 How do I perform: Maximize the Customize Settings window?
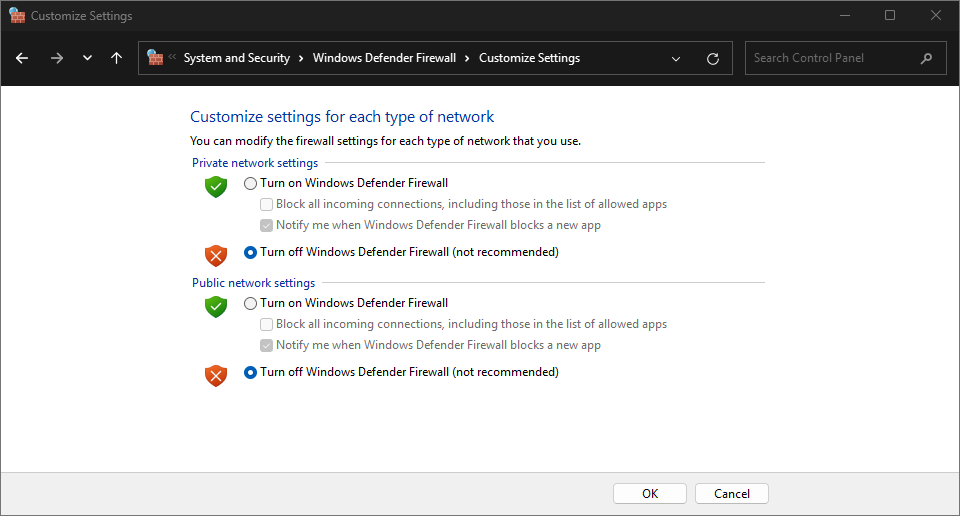[x=890, y=15]
